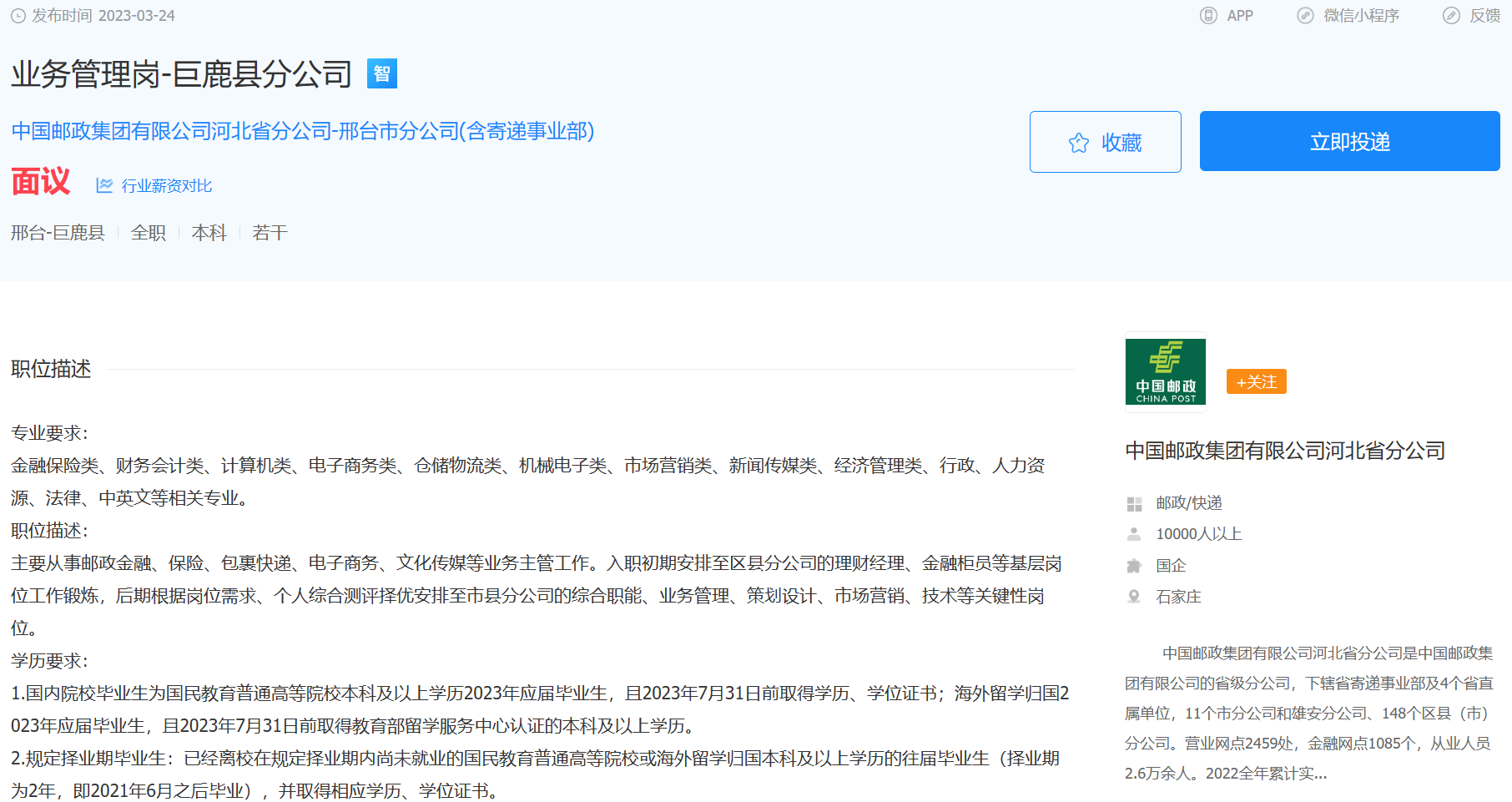The height and width of the screenshot is (802, 1512).
Task: Click the location pin icon beside 石家庄
Action: pos(1134,597)
